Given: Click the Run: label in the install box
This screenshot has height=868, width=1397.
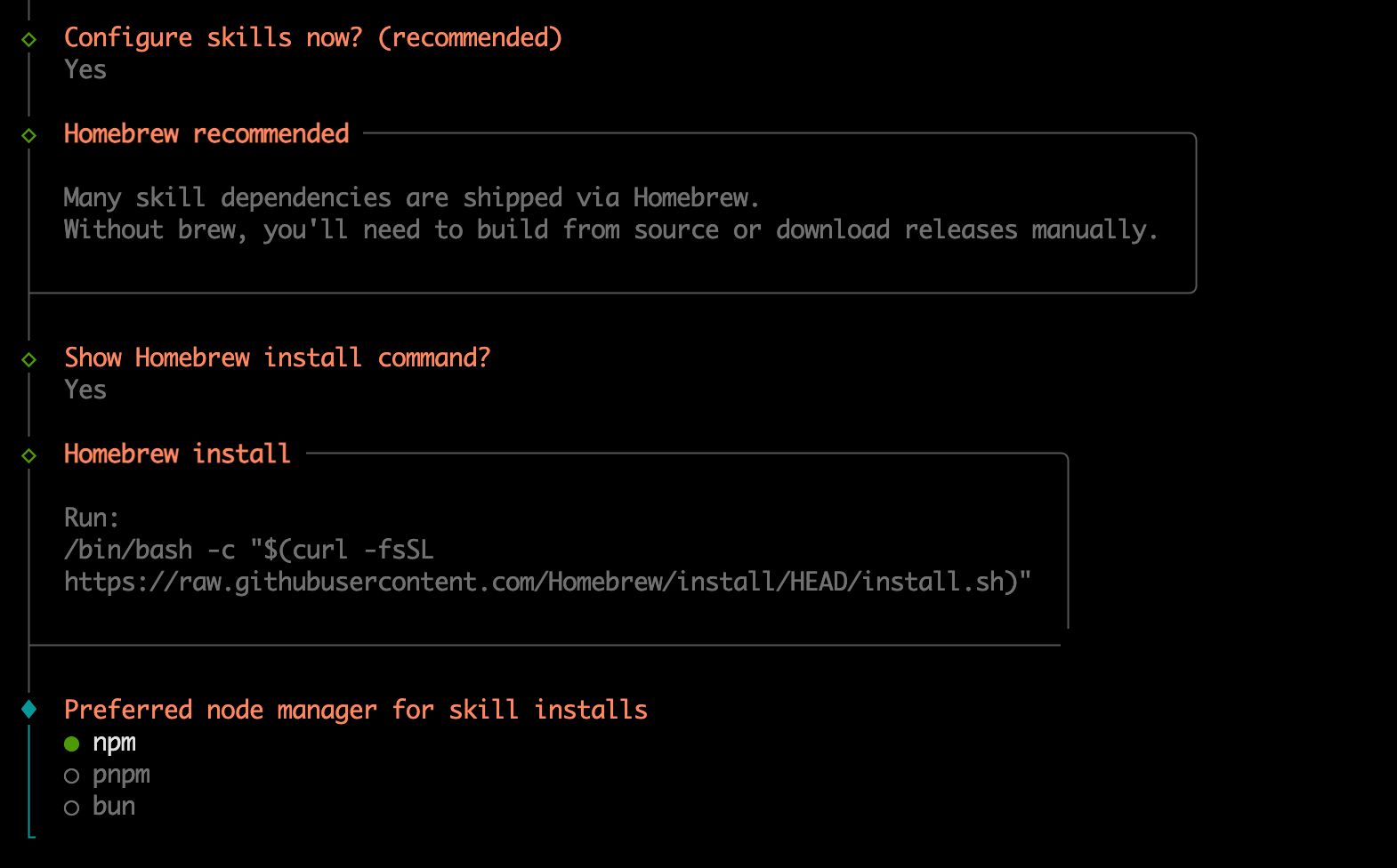Looking at the screenshot, I should [91, 518].
